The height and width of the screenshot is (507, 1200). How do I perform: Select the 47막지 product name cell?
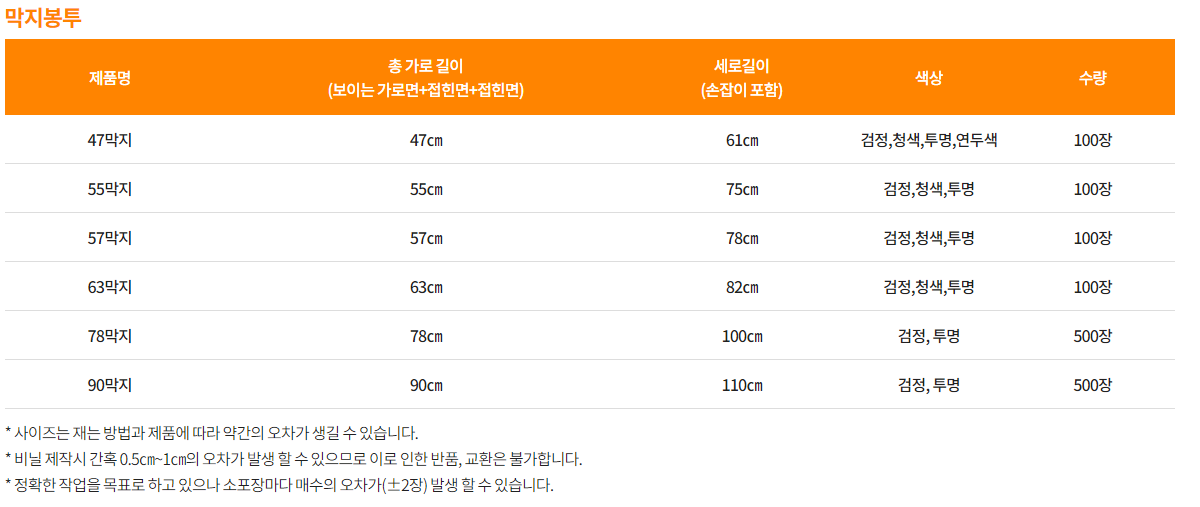pos(110,140)
